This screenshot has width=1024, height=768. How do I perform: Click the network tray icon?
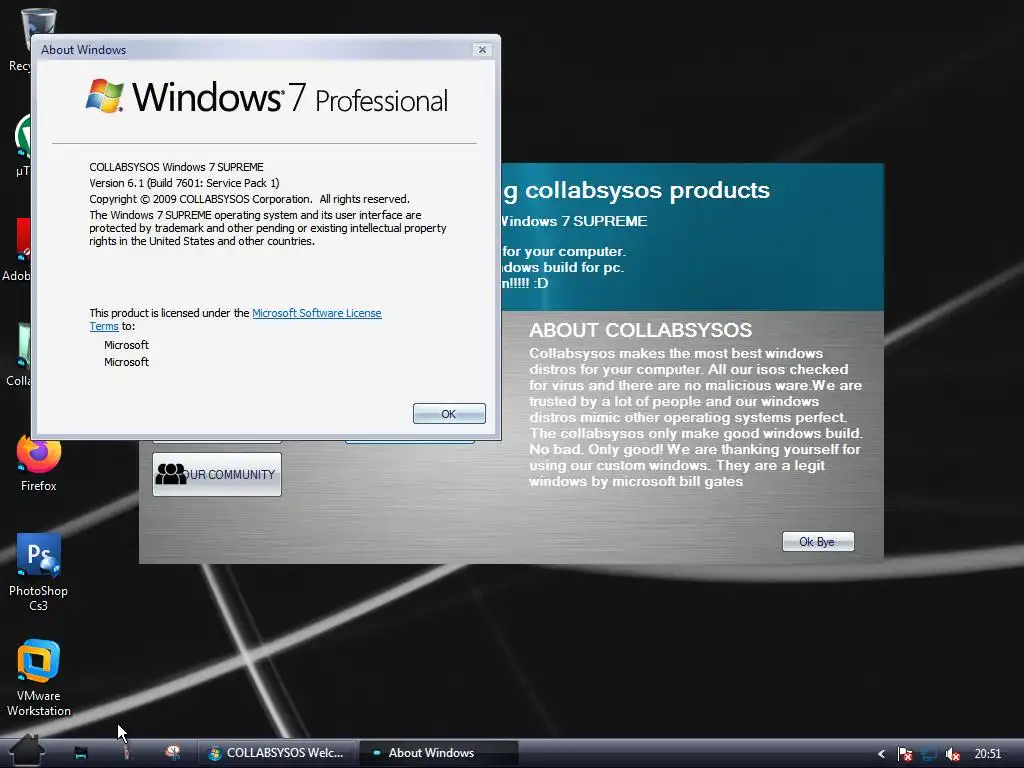point(929,754)
